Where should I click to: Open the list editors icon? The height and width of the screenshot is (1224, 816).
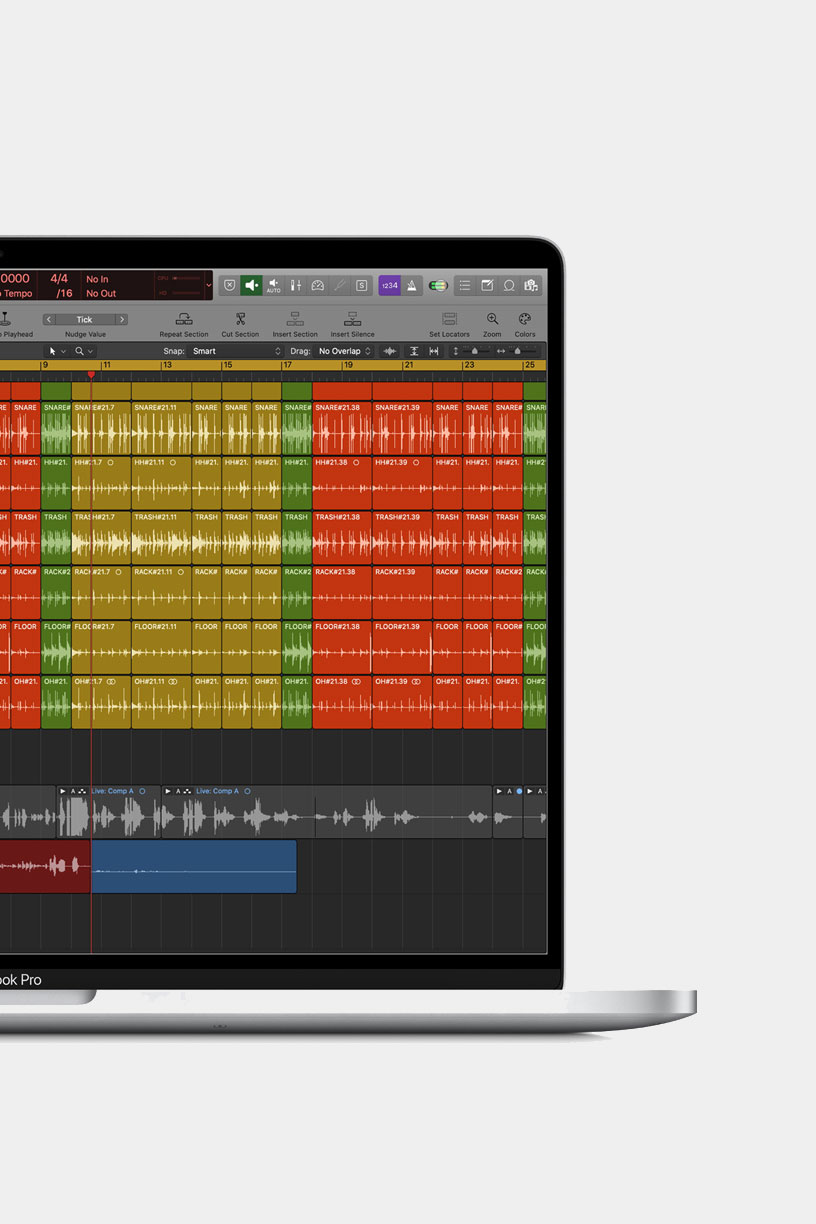[465, 285]
